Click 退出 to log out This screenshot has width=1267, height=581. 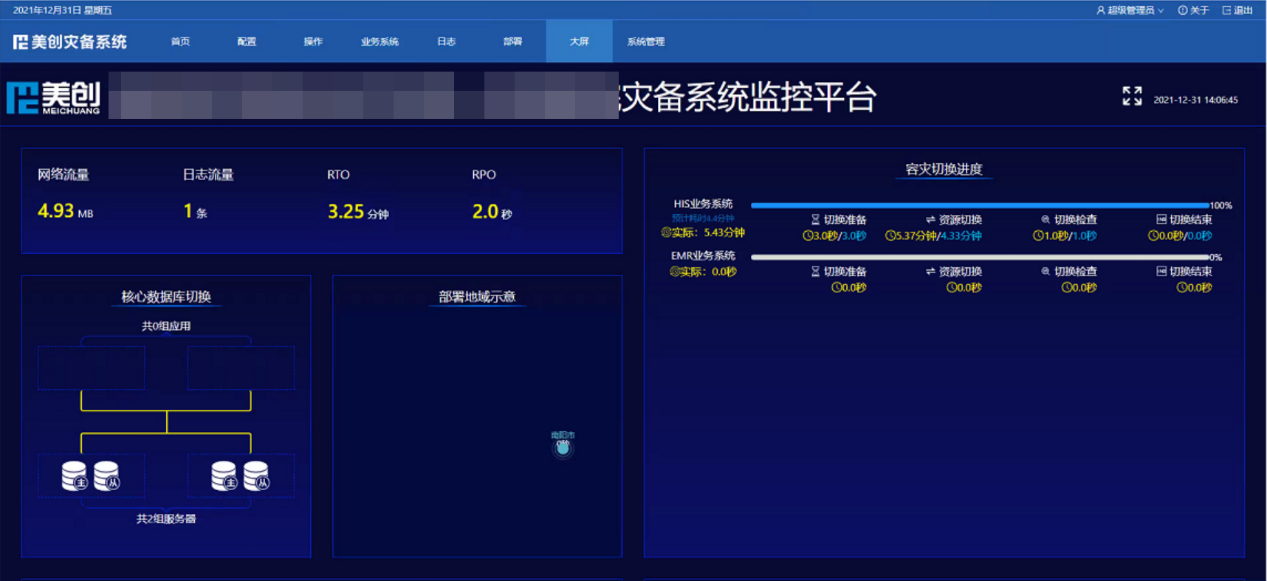[1238, 10]
